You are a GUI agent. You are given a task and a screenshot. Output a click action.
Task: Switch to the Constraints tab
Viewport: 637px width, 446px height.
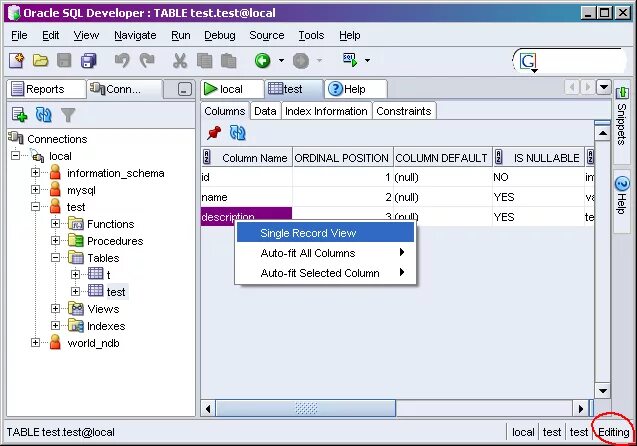click(x=404, y=111)
